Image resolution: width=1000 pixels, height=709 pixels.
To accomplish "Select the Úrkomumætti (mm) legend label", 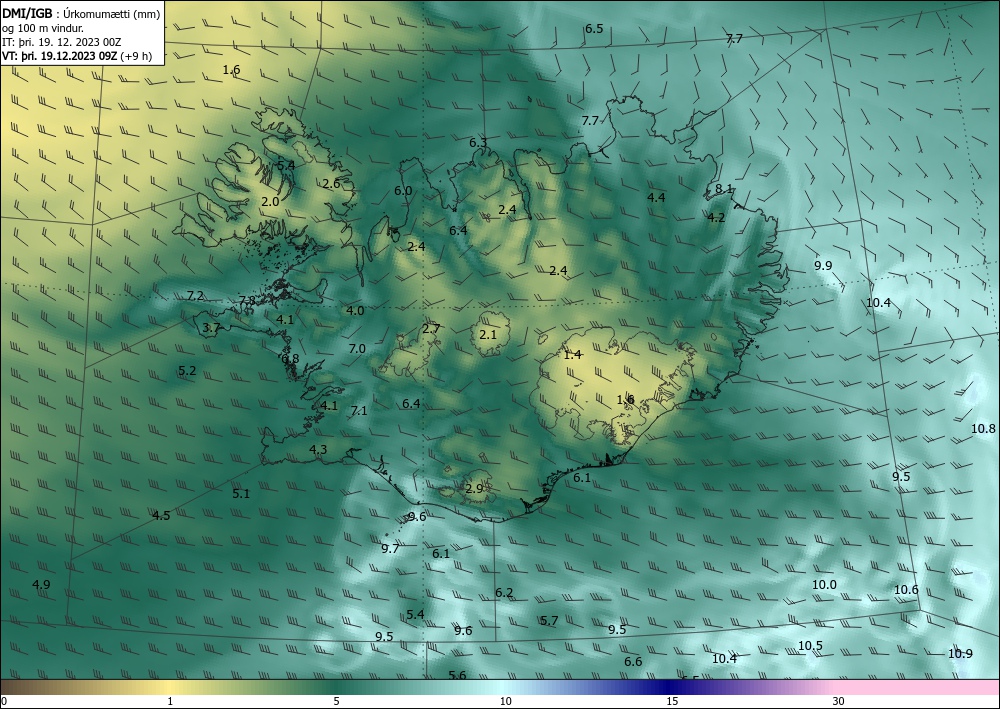I will pos(111,14).
